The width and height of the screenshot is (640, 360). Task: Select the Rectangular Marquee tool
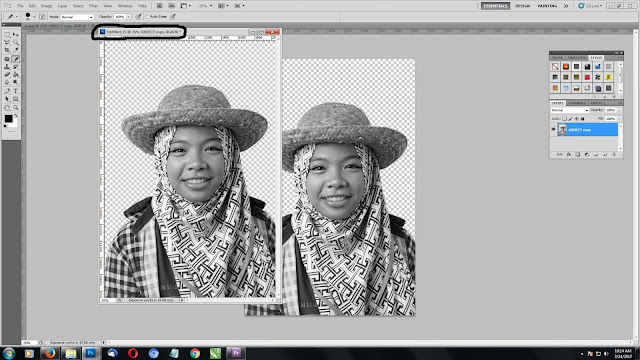(x=7, y=34)
